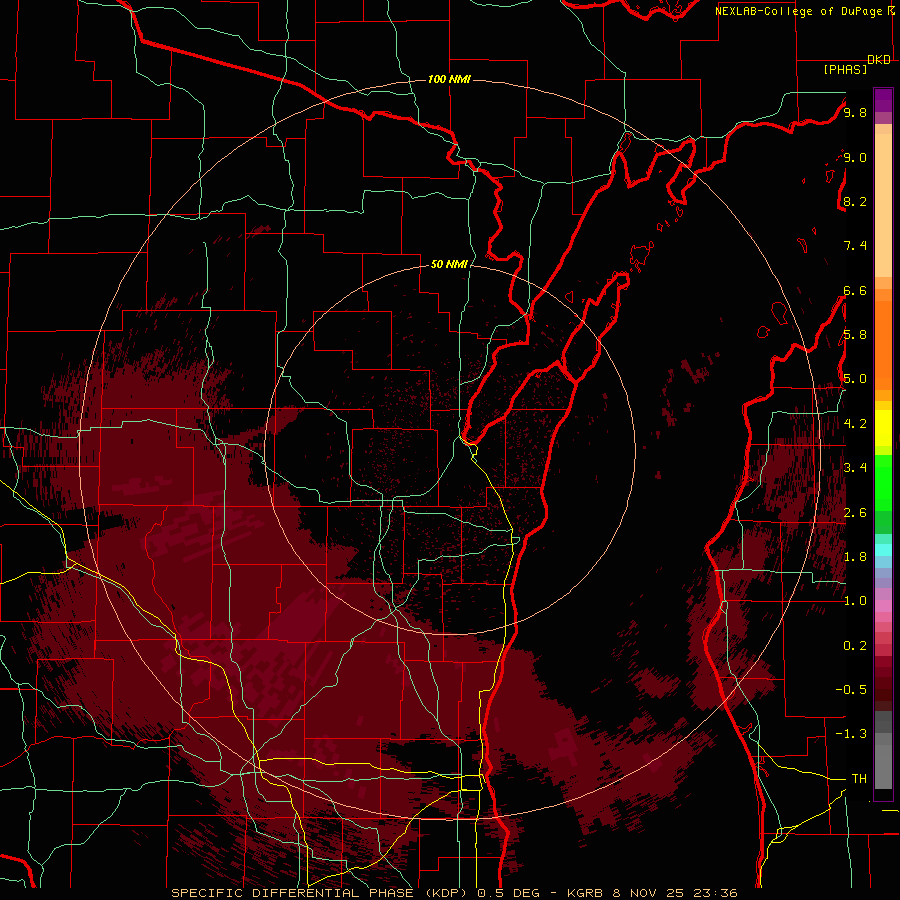
Task: Click the 8.2 value on color scale
Action: click(x=855, y=201)
